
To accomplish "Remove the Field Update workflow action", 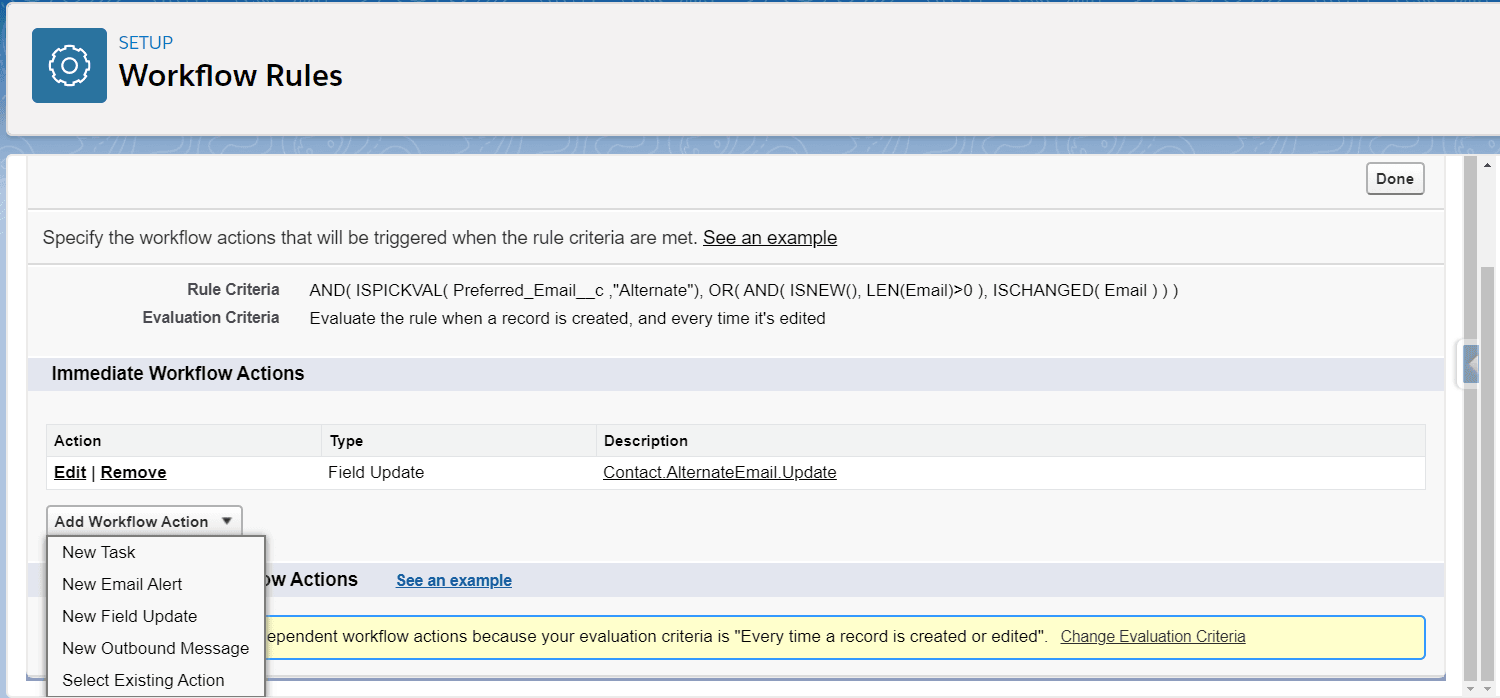I will click(133, 472).
